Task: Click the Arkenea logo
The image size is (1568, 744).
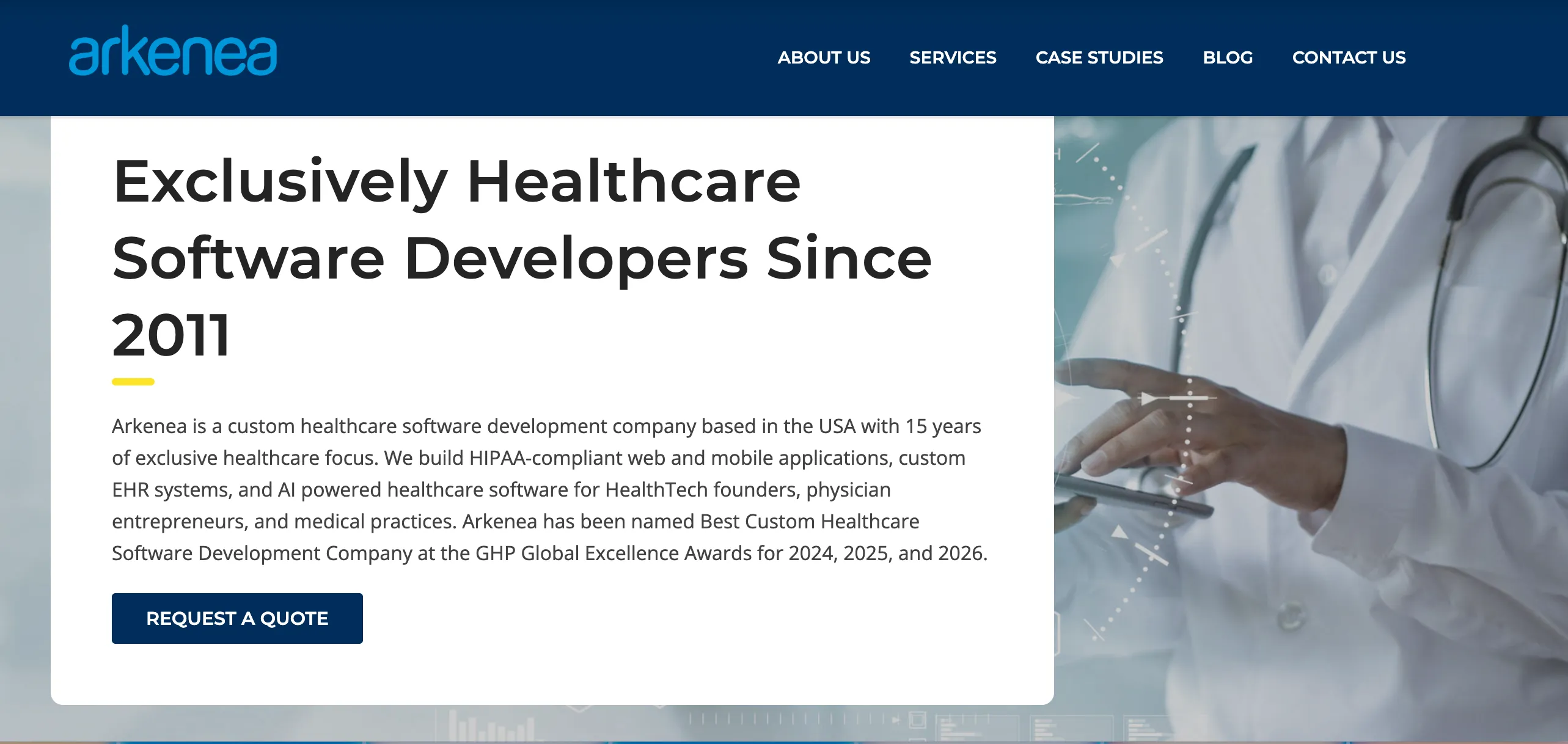Action: coord(173,51)
